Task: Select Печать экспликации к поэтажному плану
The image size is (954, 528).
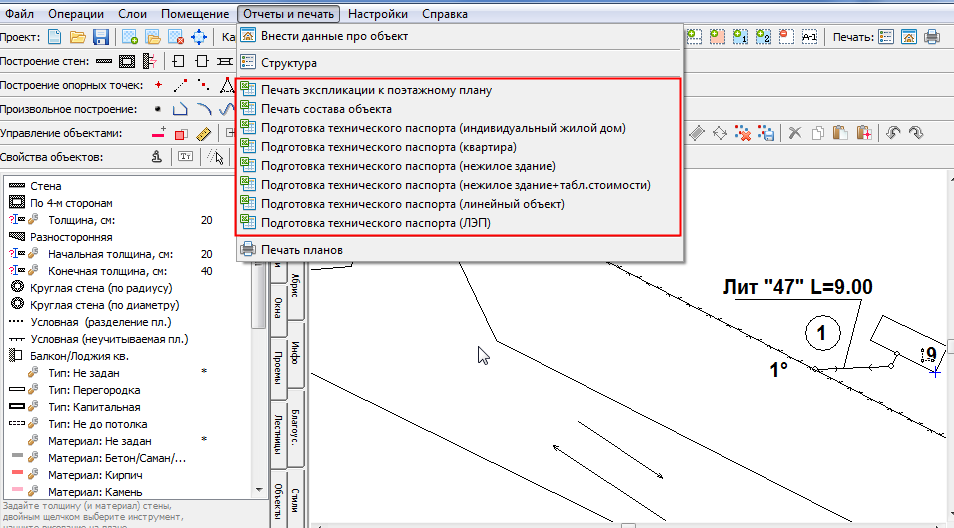Action: [460, 90]
